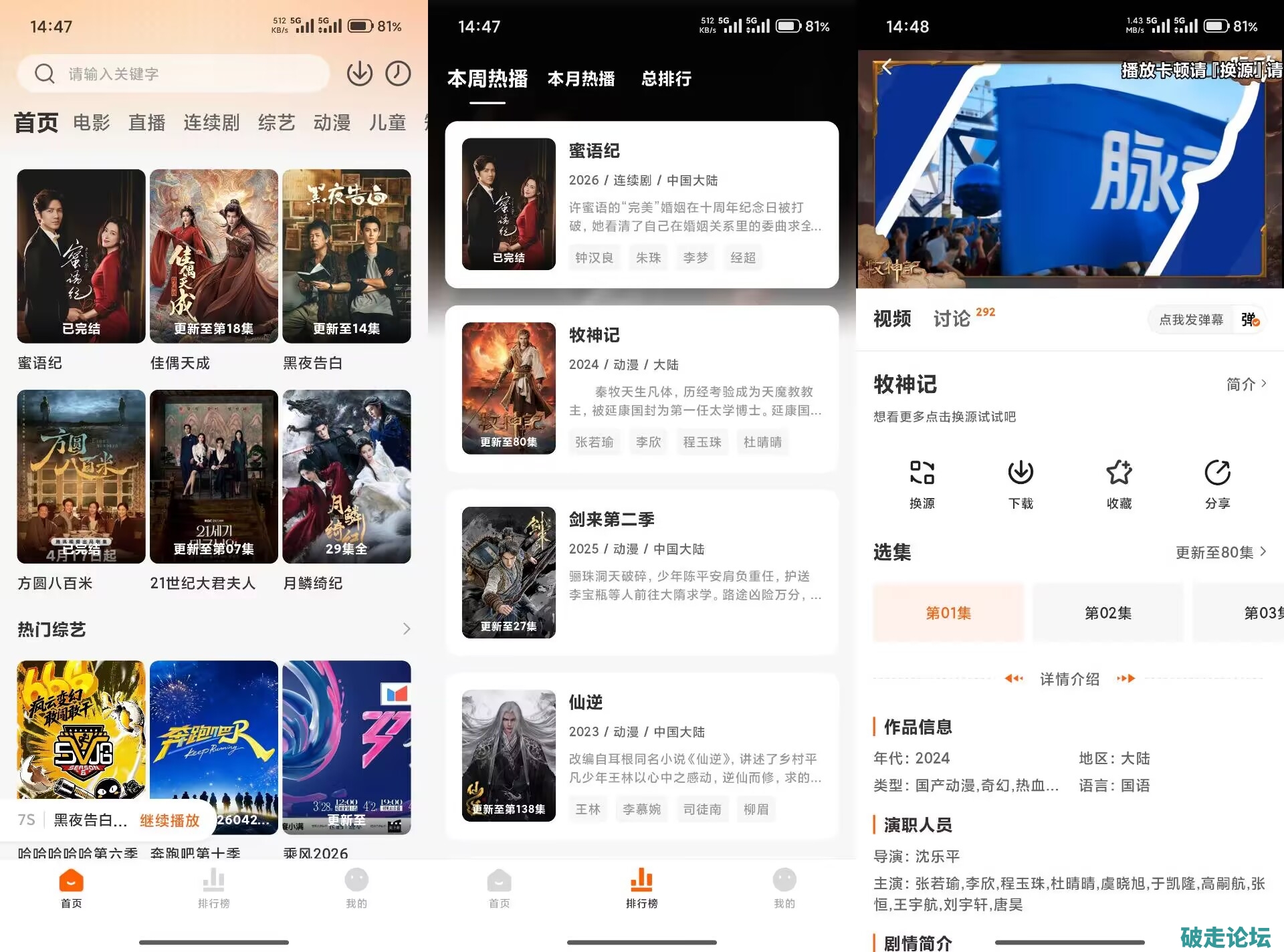Open the 儿童 category tab
The image size is (1284, 952).
[x=387, y=123]
